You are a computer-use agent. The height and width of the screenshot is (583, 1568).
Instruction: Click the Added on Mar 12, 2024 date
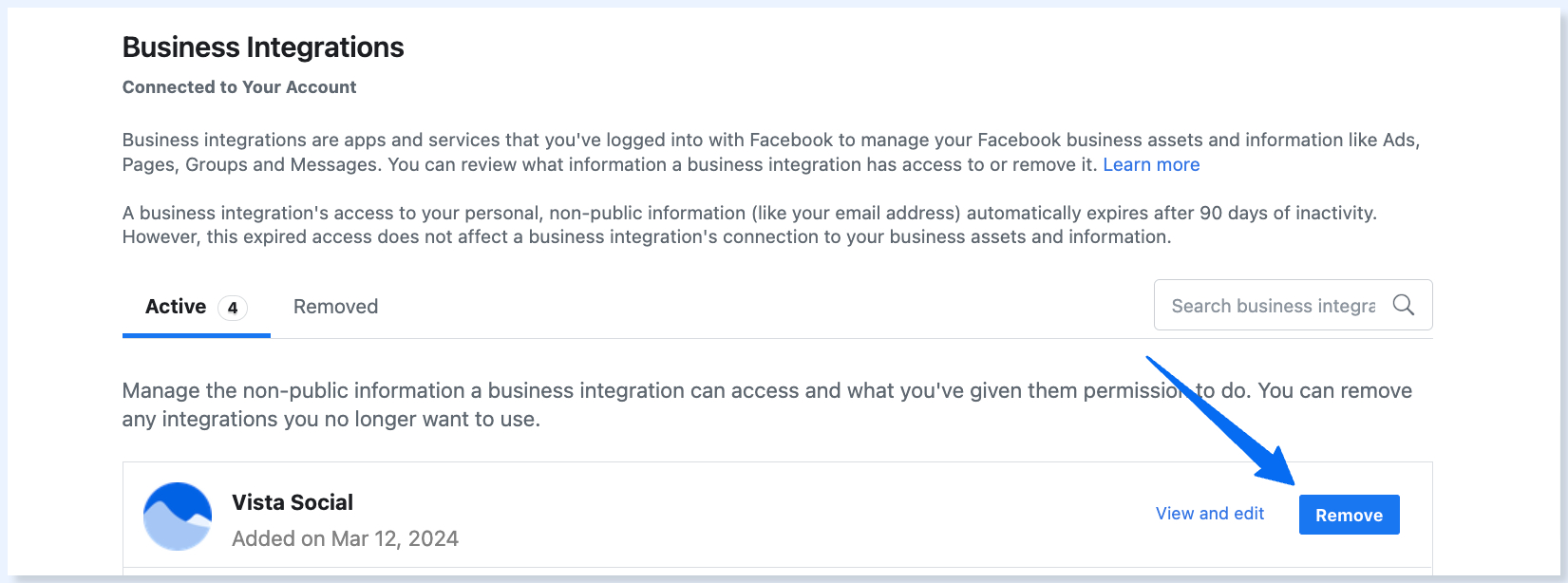tap(345, 538)
